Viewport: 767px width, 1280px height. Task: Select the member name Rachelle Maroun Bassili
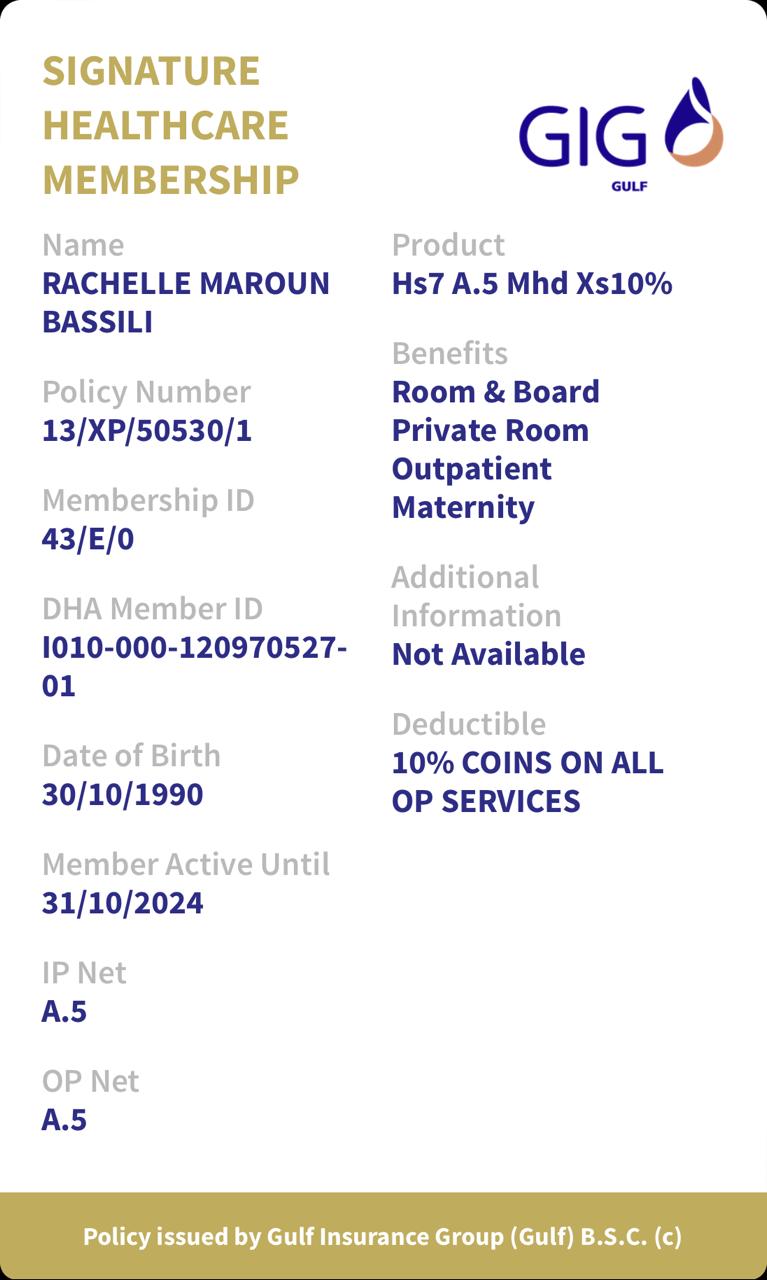coord(185,302)
